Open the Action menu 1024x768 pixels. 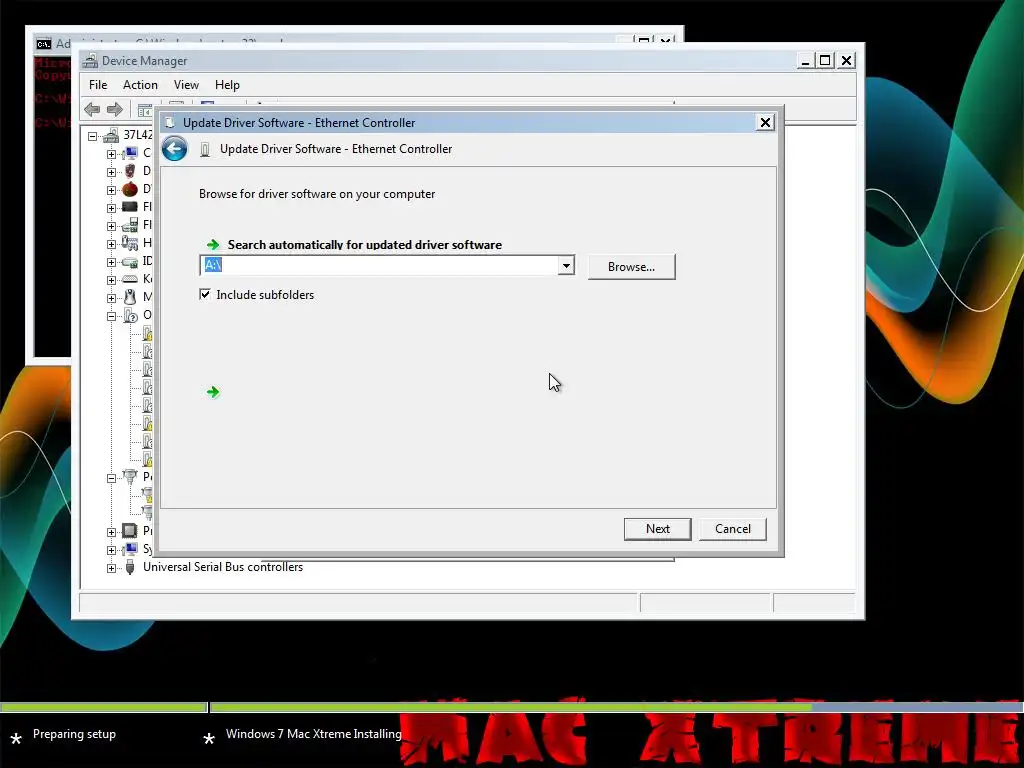(140, 85)
